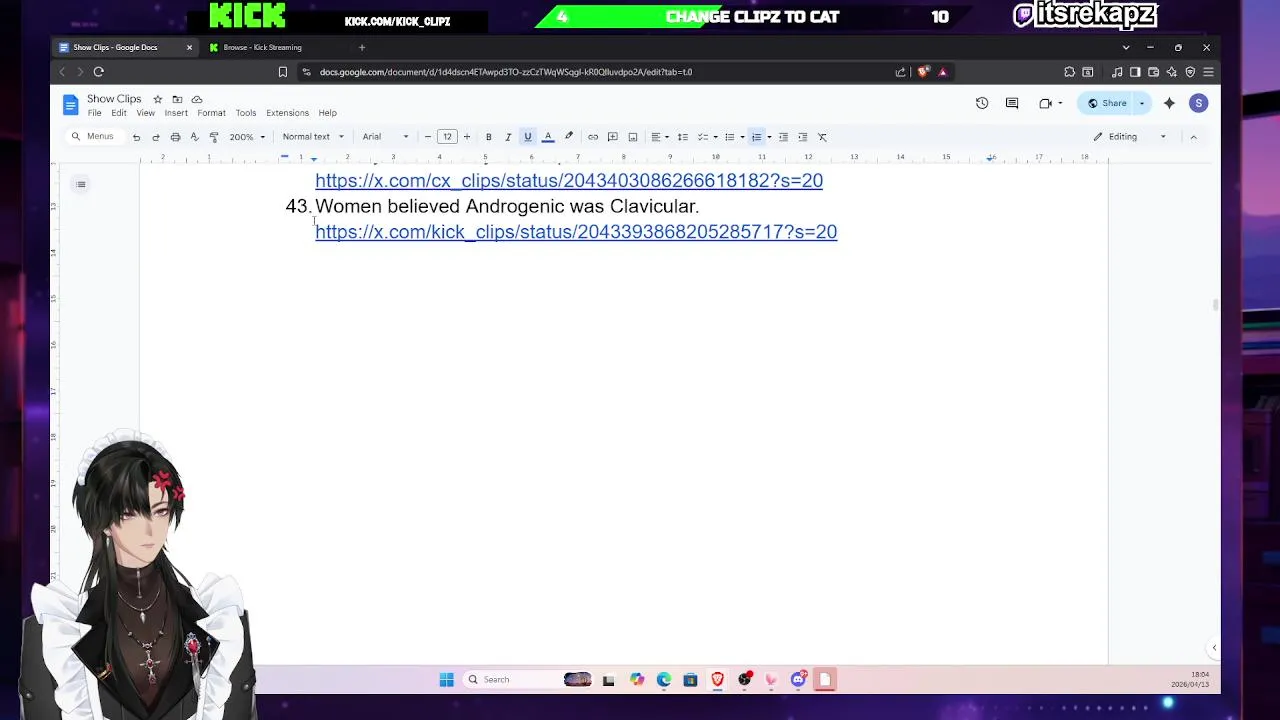Open the Arial font dropdown
Image resolution: width=1280 pixels, height=720 pixels.
(385, 137)
